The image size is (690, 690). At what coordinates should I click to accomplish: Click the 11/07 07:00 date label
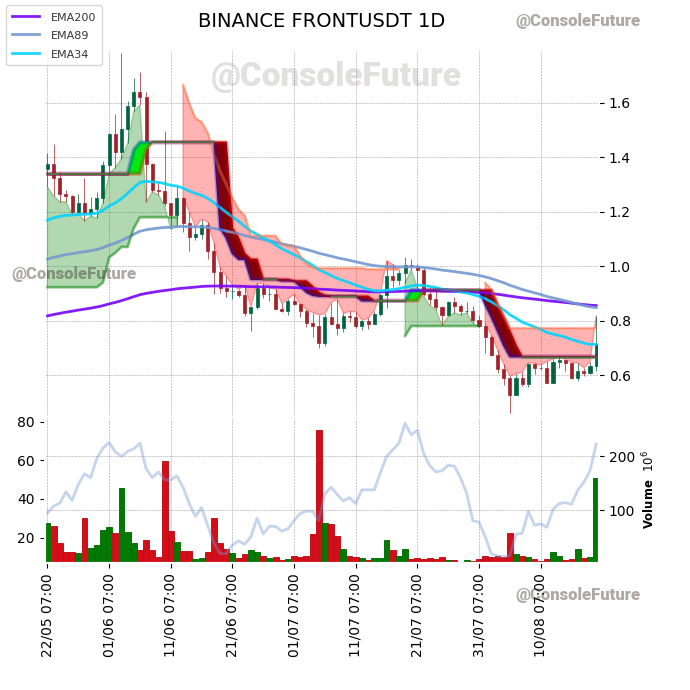(x=355, y=616)
